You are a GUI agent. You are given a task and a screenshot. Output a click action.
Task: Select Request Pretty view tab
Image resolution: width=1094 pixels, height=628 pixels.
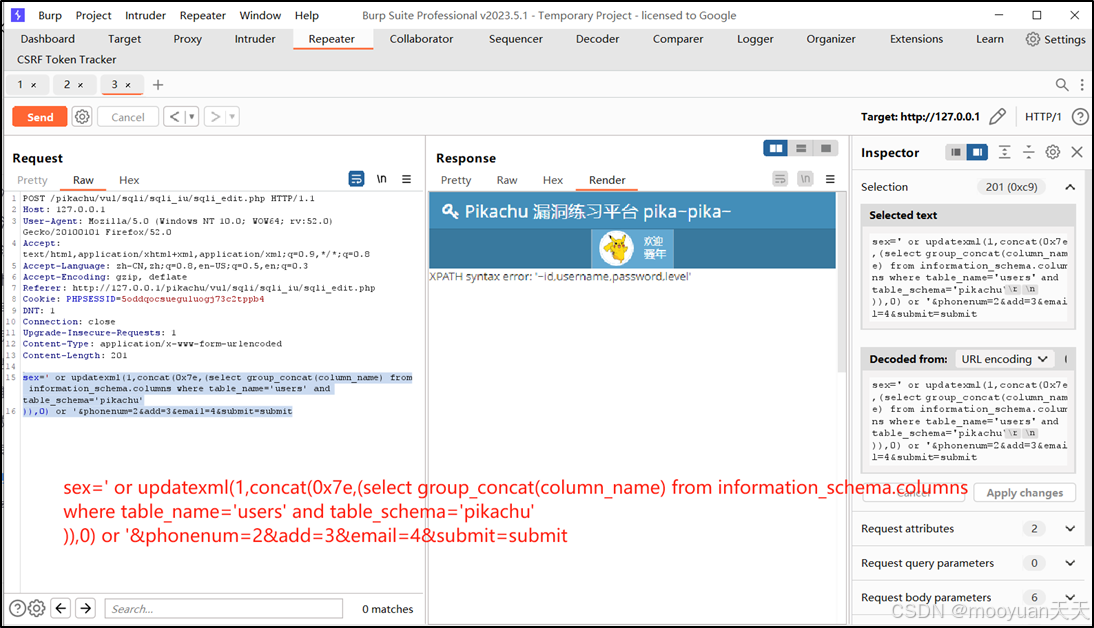pos(32,180)
